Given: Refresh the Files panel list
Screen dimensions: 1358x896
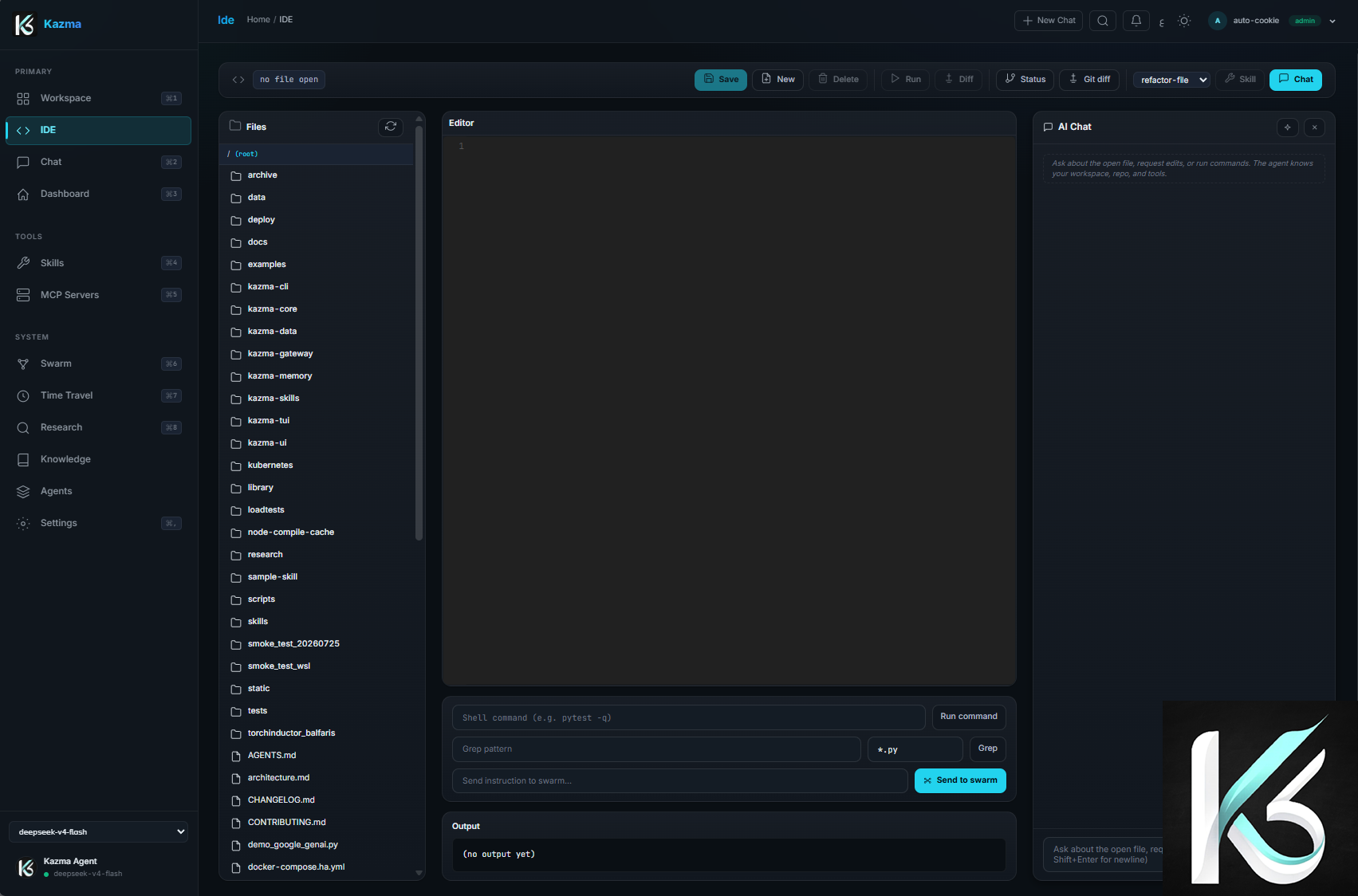Looking at the screenshot, I should coord(391,127).
